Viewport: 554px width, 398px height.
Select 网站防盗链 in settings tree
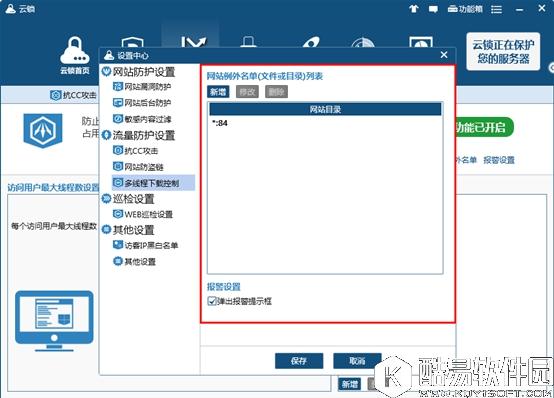click(144, 167)
